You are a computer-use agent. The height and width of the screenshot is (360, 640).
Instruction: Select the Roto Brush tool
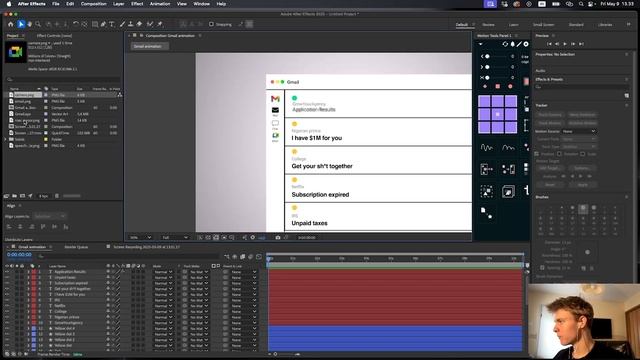(150, 24)
